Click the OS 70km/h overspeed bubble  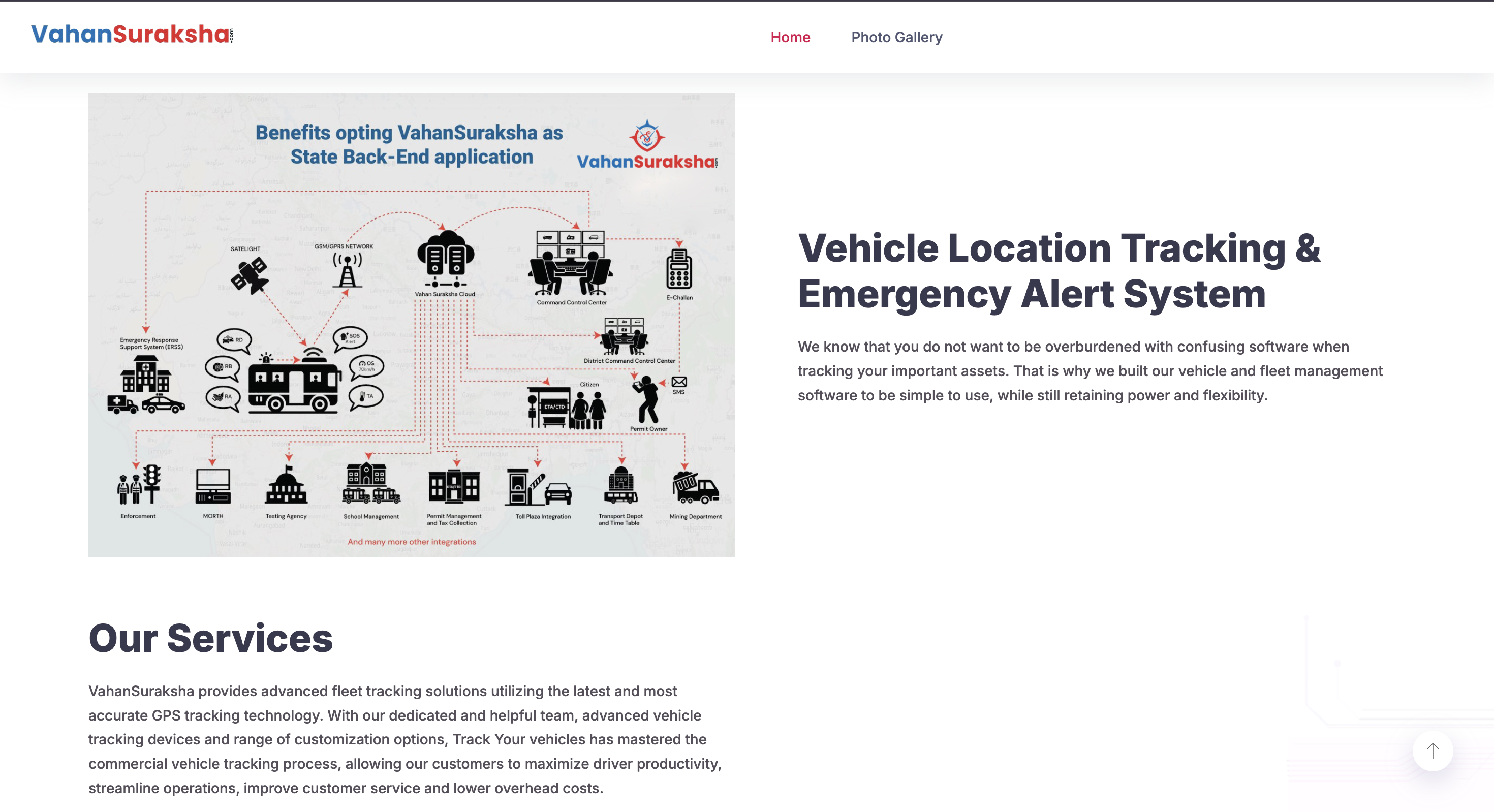366,367
